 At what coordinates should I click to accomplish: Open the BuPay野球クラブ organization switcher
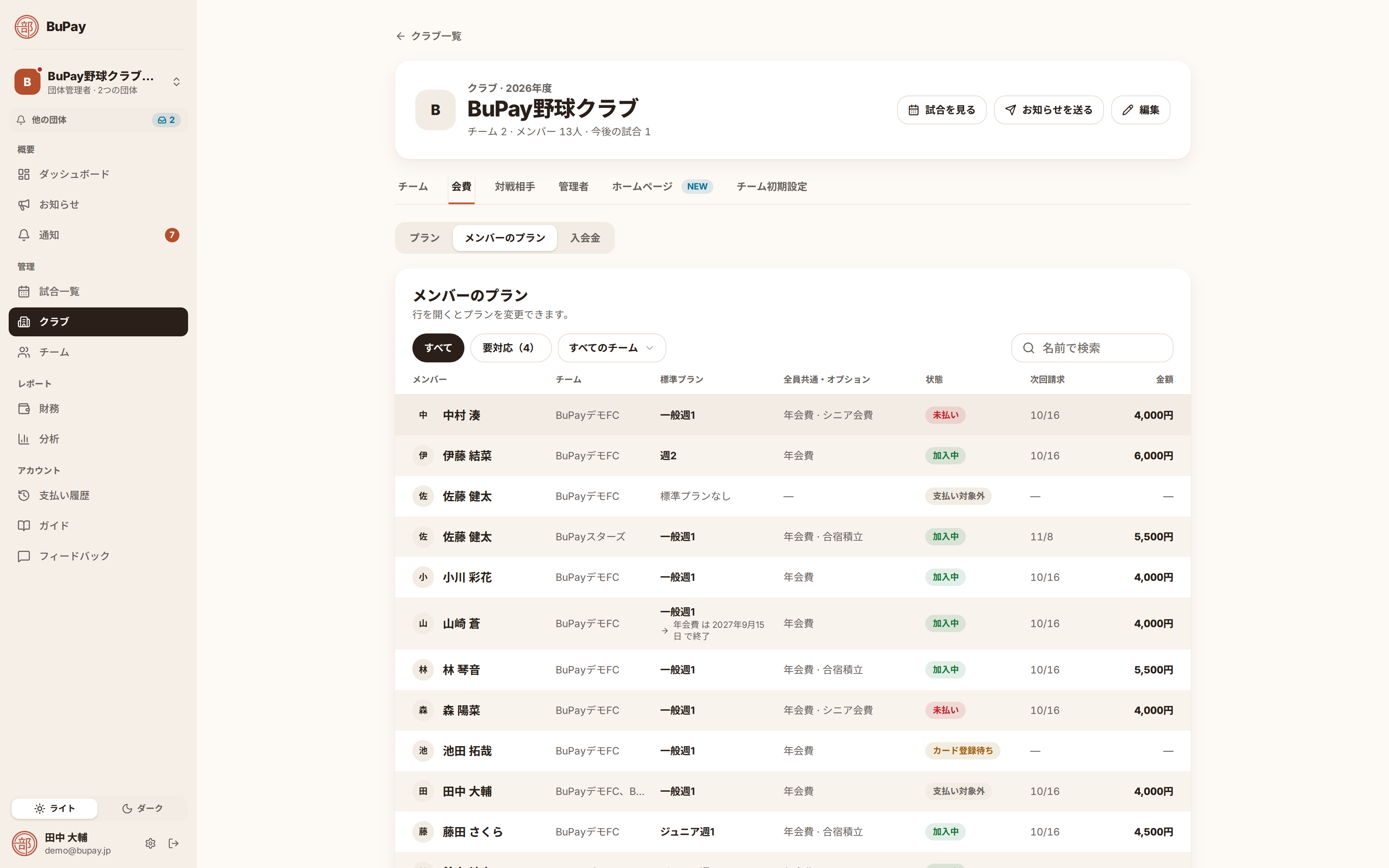98,82
